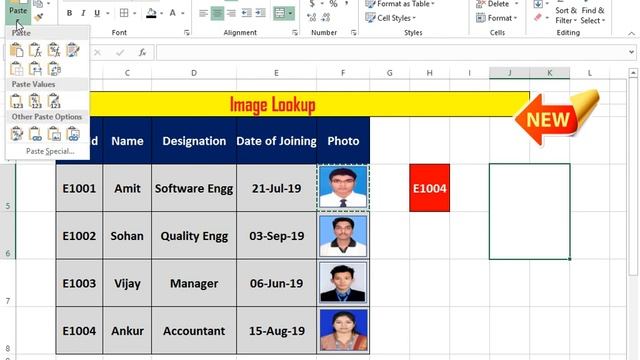Viewport: 640px width, 360px height.
Task: Toggle Italic formatting
Action: (x=83, y=13)
